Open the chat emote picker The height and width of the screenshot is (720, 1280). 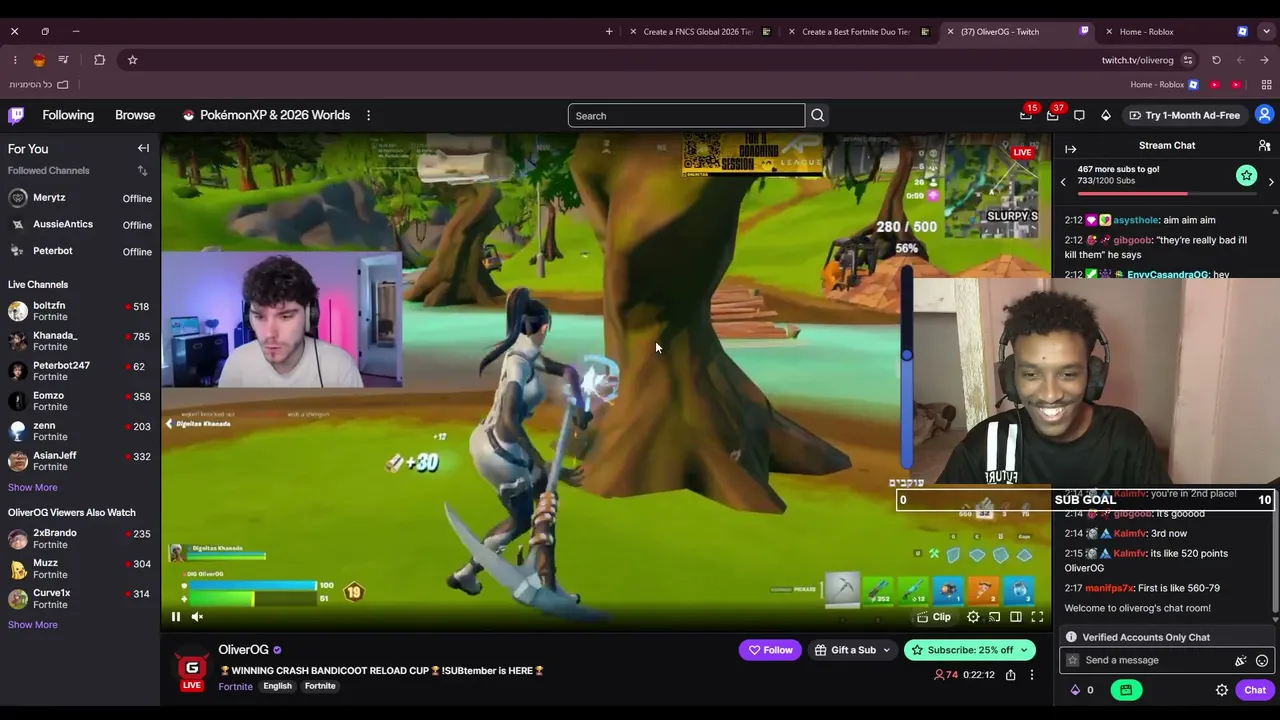coord(1262,660)
